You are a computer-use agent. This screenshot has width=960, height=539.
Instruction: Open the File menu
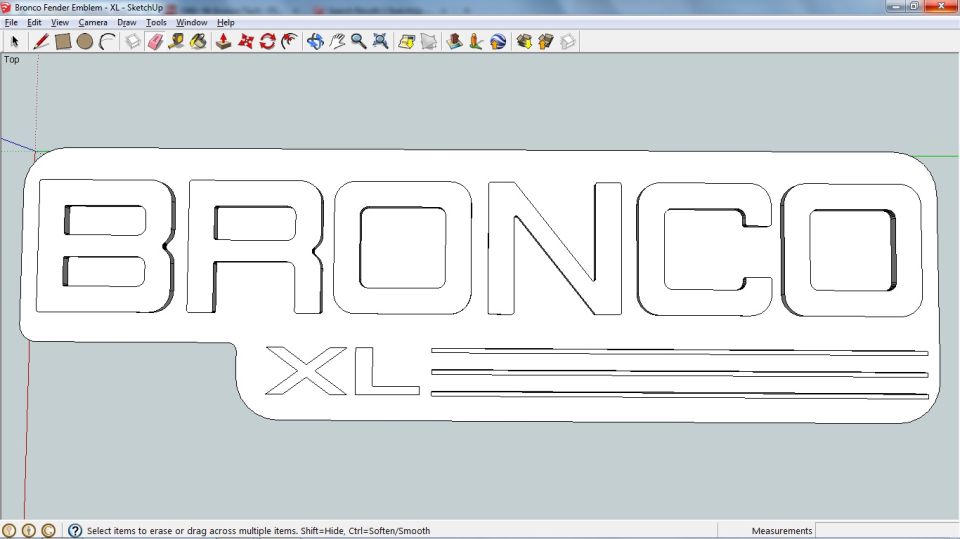click(x=11, y=22)
